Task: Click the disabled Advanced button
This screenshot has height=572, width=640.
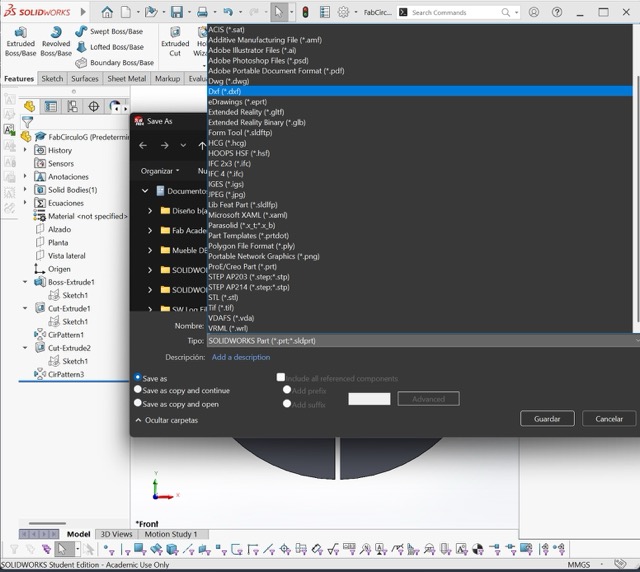Action: pyautogui.click(x=428, y=399)
